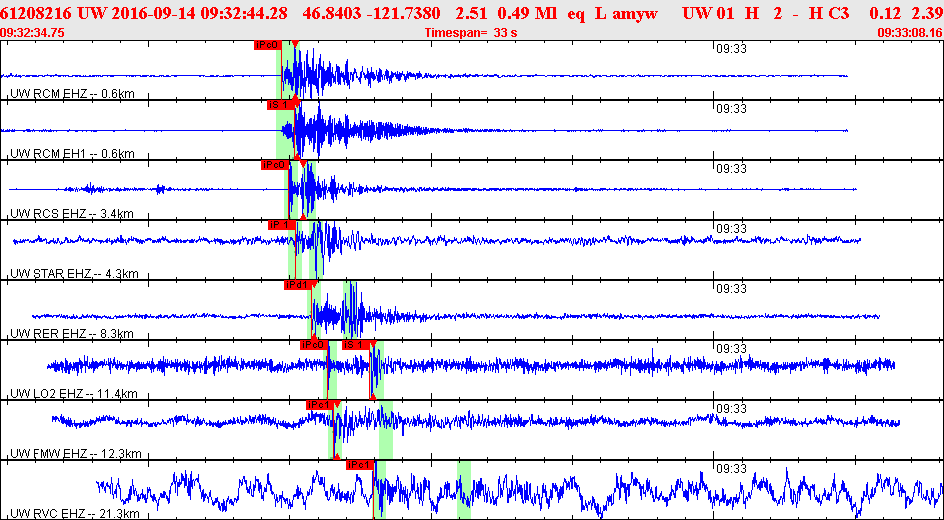This screenshot has height=520, width=944.
Task: Click the UW RVC EHZ 21.3km station label
Action: [x=73, y=514]
